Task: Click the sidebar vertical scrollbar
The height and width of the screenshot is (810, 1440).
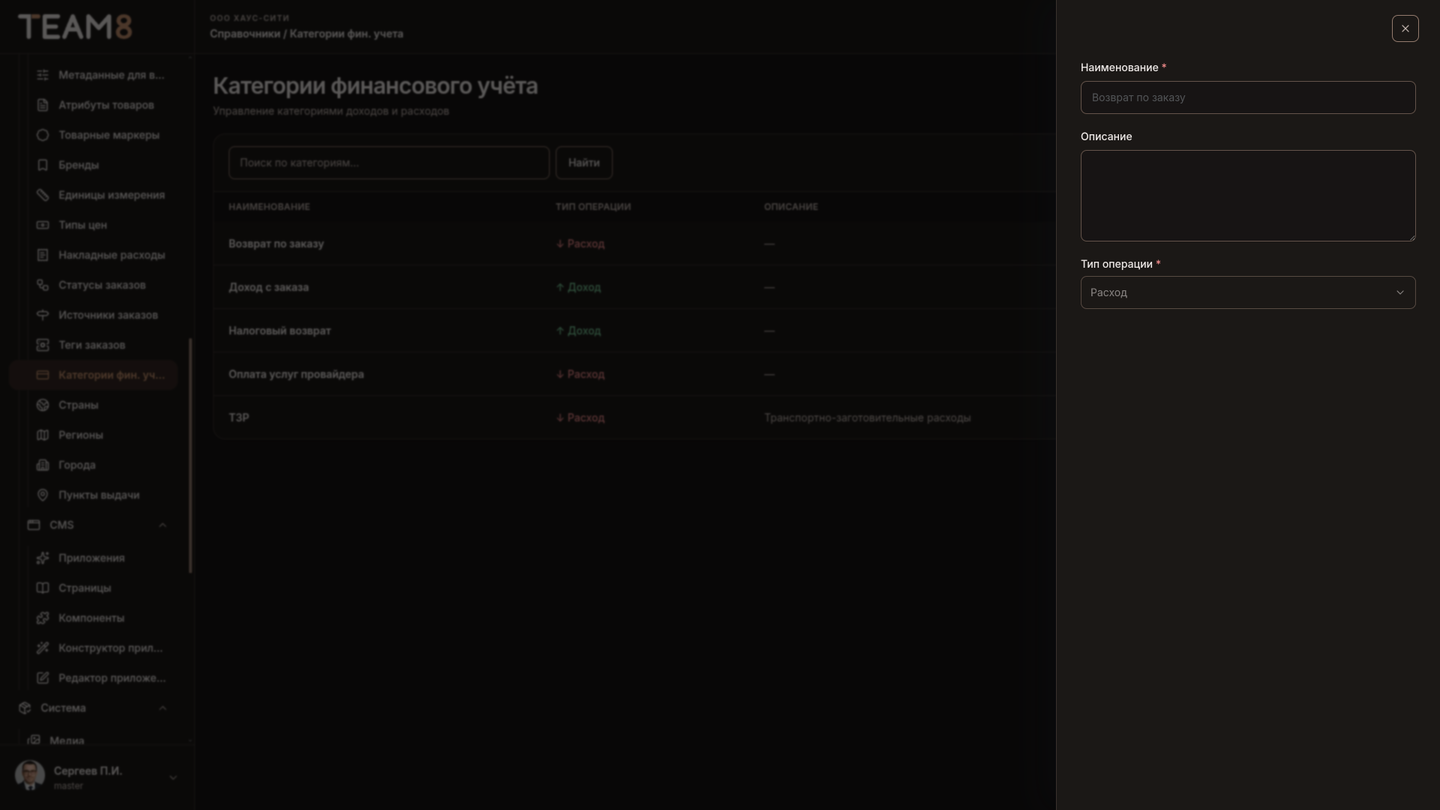Action: point(190,455)
